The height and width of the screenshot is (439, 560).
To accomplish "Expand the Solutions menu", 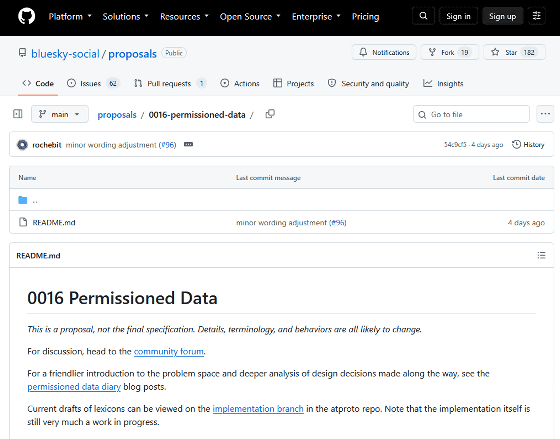I will (x=125, y=16).
